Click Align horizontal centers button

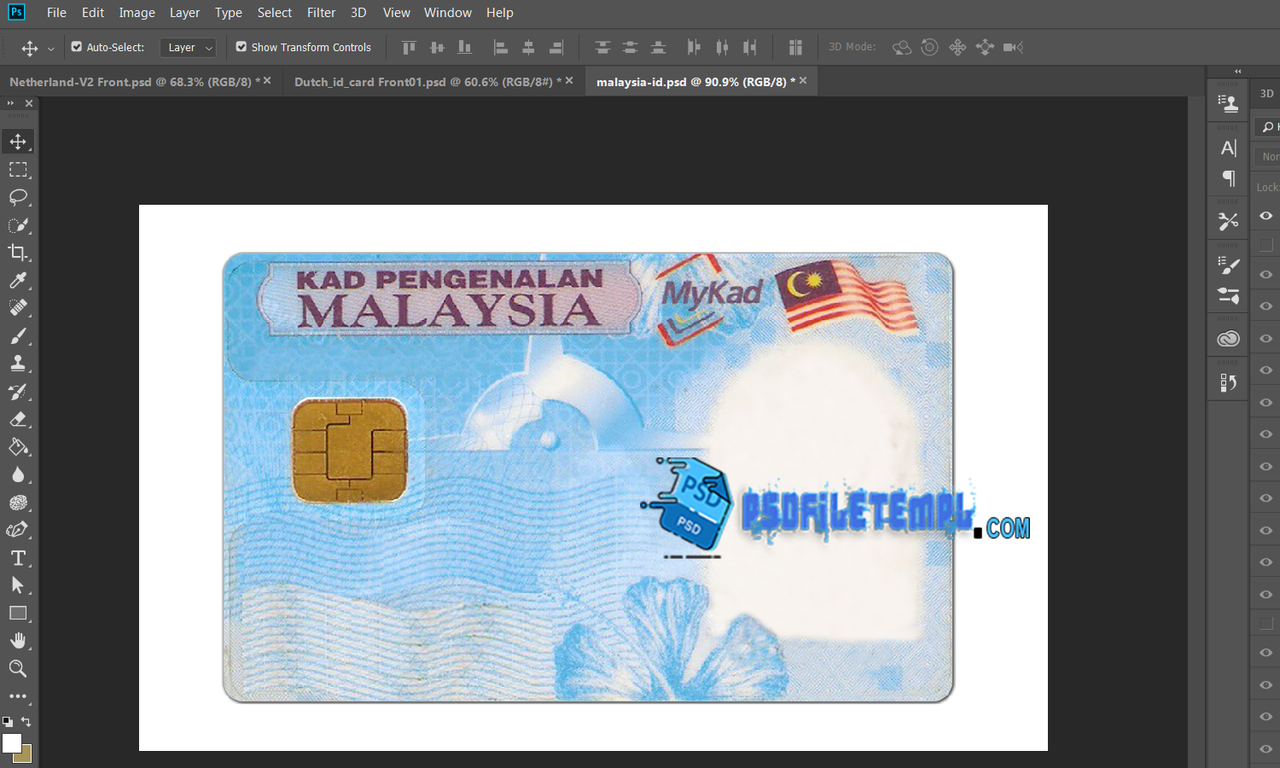point(529,47)
